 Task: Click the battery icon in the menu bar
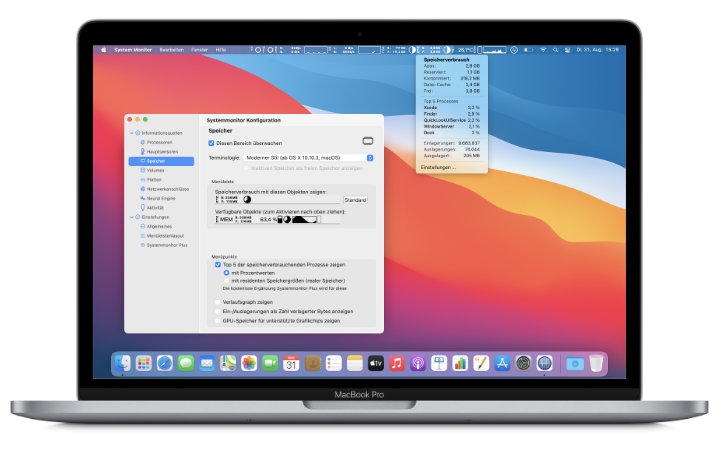point(529,50)
